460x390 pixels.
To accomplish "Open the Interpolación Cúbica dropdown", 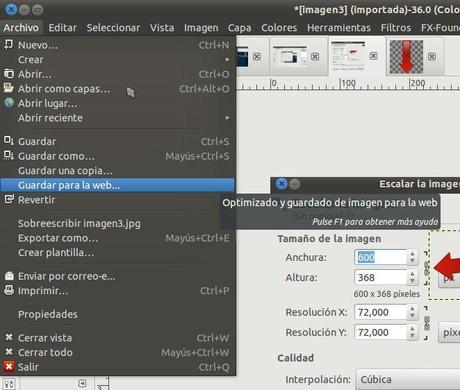I will [408, 380].
